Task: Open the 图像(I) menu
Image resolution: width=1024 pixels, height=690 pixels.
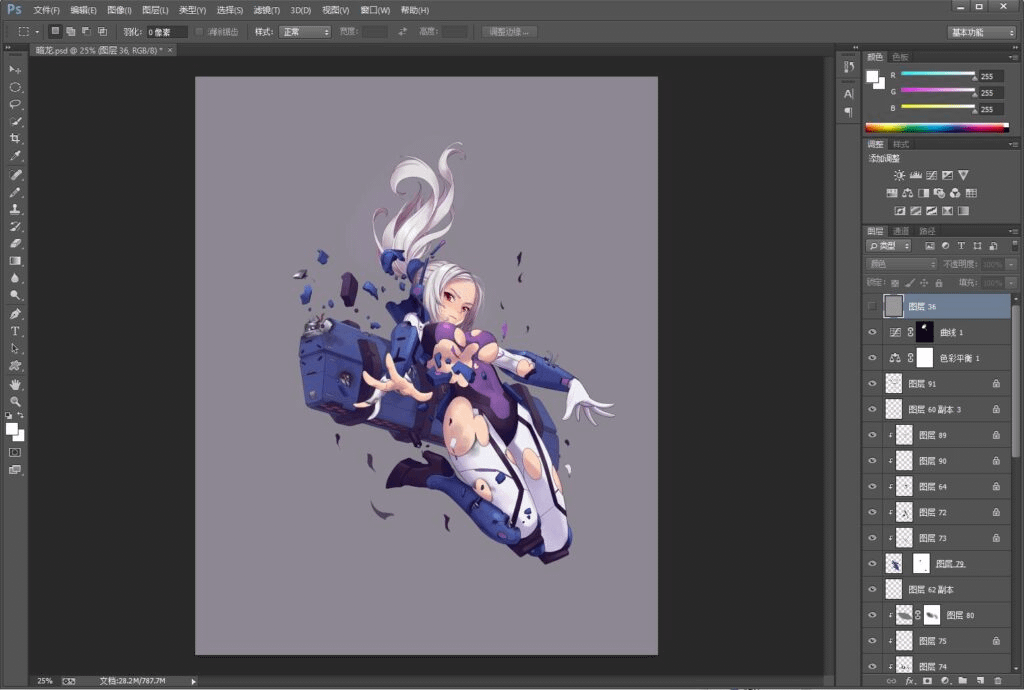Action: pos(119,10)
